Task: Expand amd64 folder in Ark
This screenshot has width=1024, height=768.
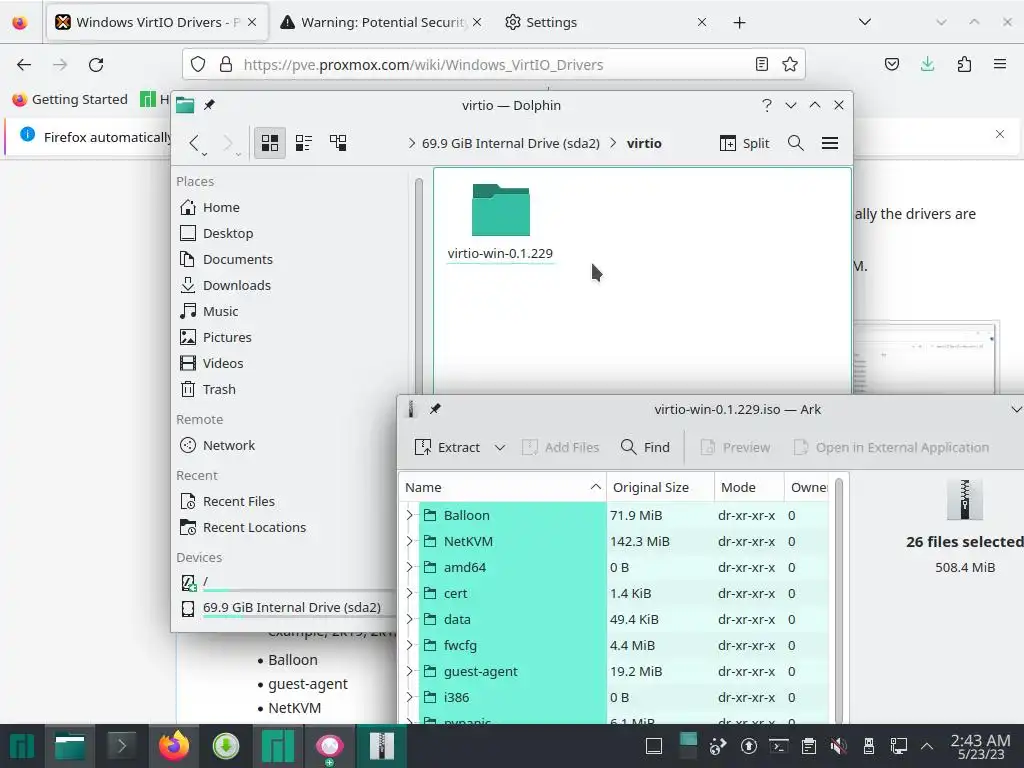Action: [x=409, y=568]
